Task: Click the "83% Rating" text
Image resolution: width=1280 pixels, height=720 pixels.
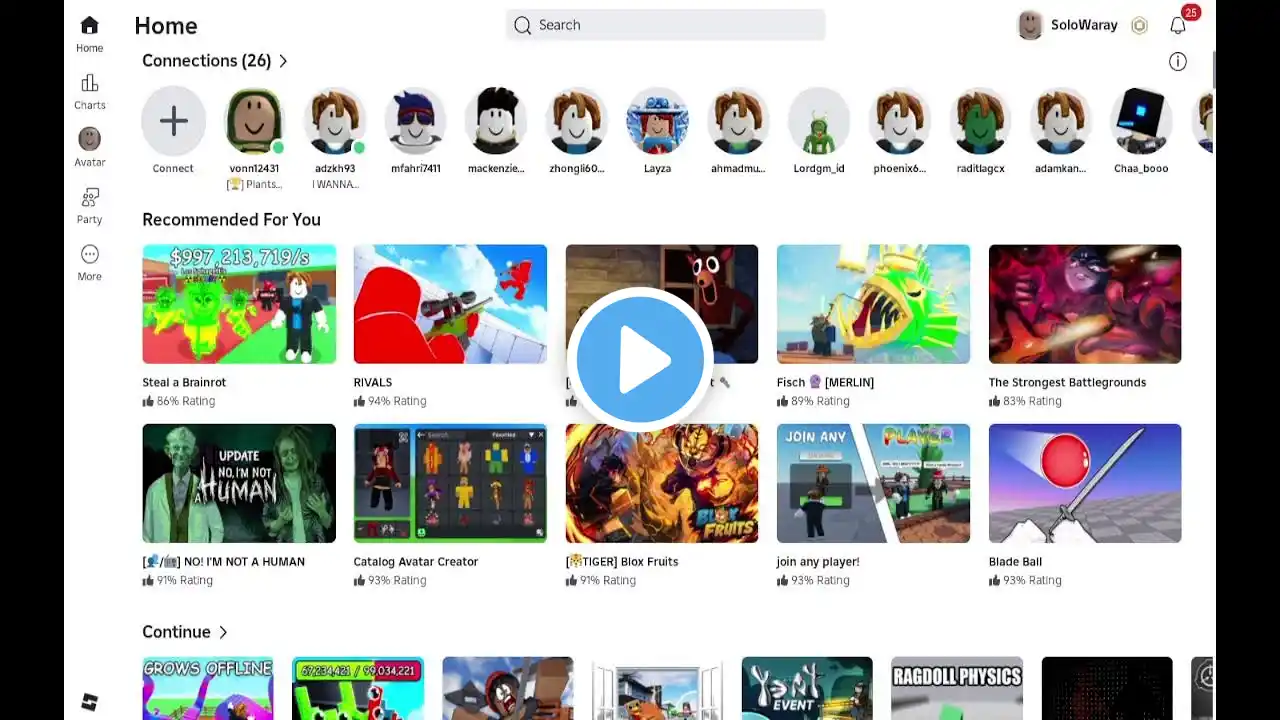Action: (1032, 401)
